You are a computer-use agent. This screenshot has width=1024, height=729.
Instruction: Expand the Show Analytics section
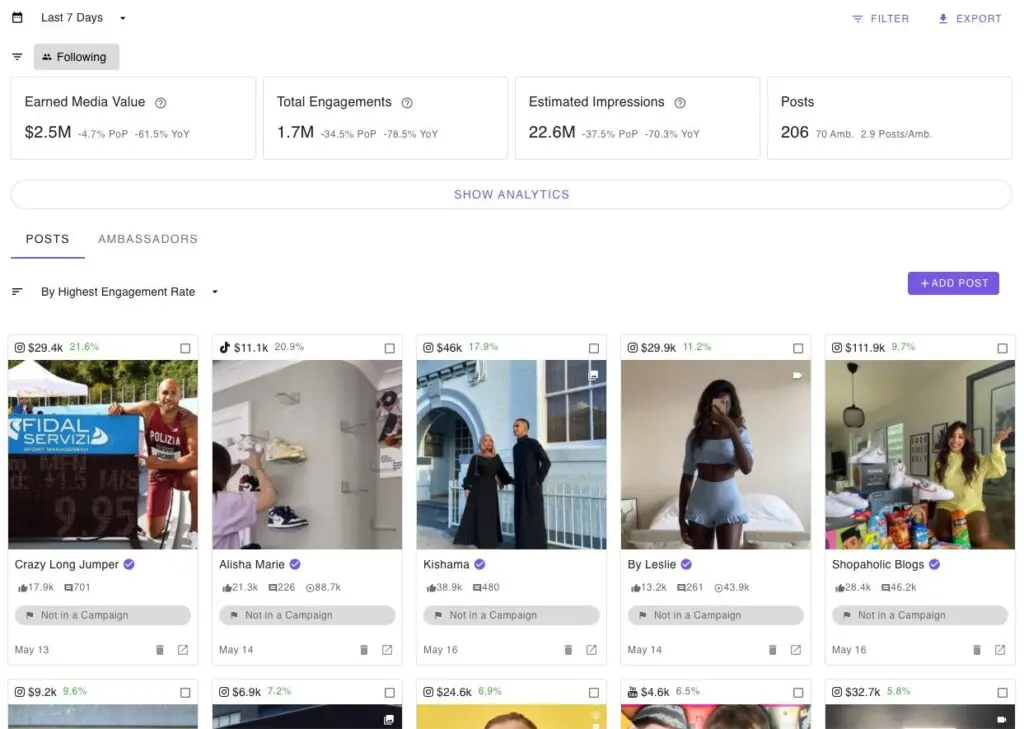click(511, 195)
